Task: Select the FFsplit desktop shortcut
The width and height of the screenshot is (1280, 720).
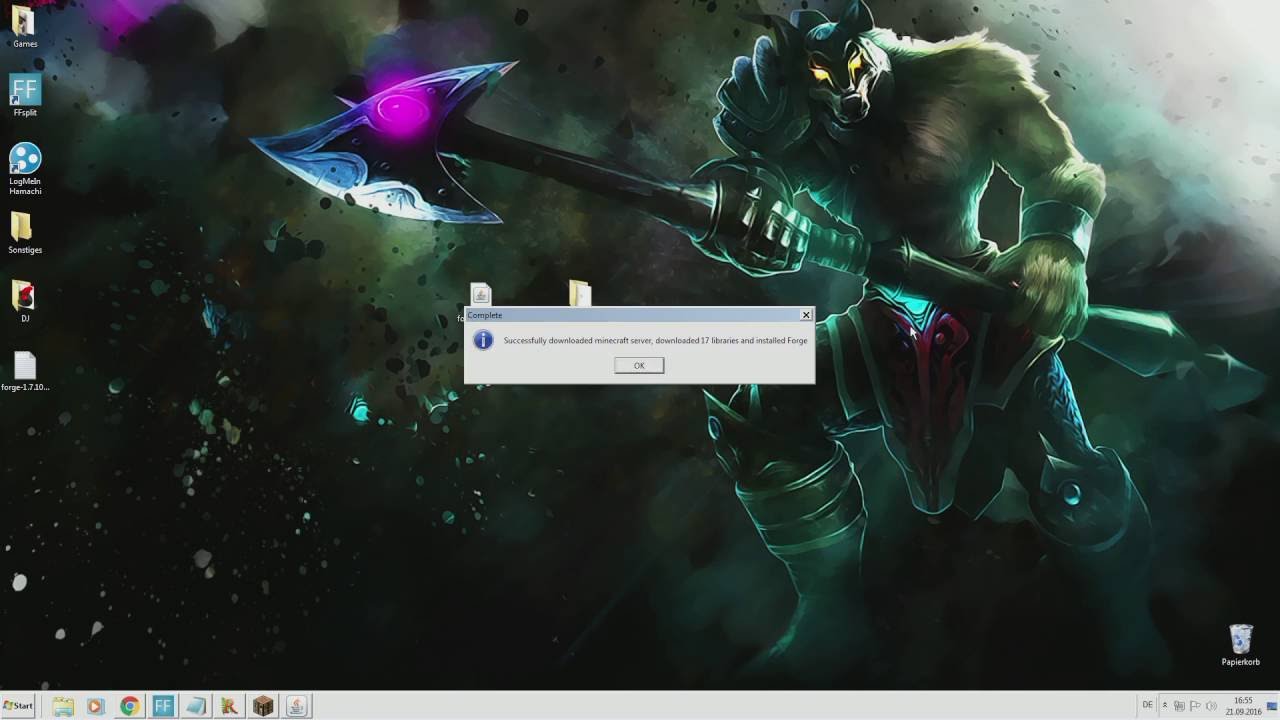Action: pos(25,95)
